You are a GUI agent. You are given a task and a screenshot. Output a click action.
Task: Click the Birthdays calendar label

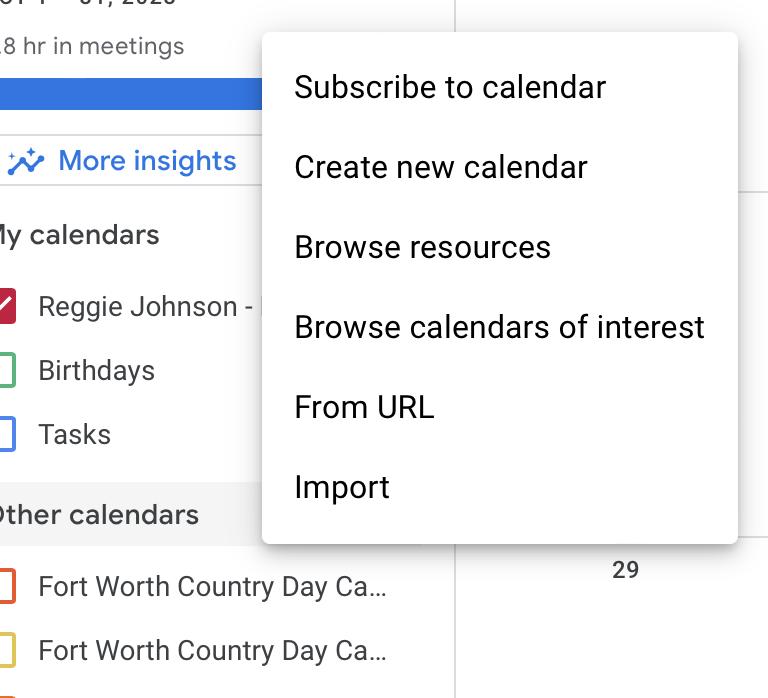tap(96, 370)
